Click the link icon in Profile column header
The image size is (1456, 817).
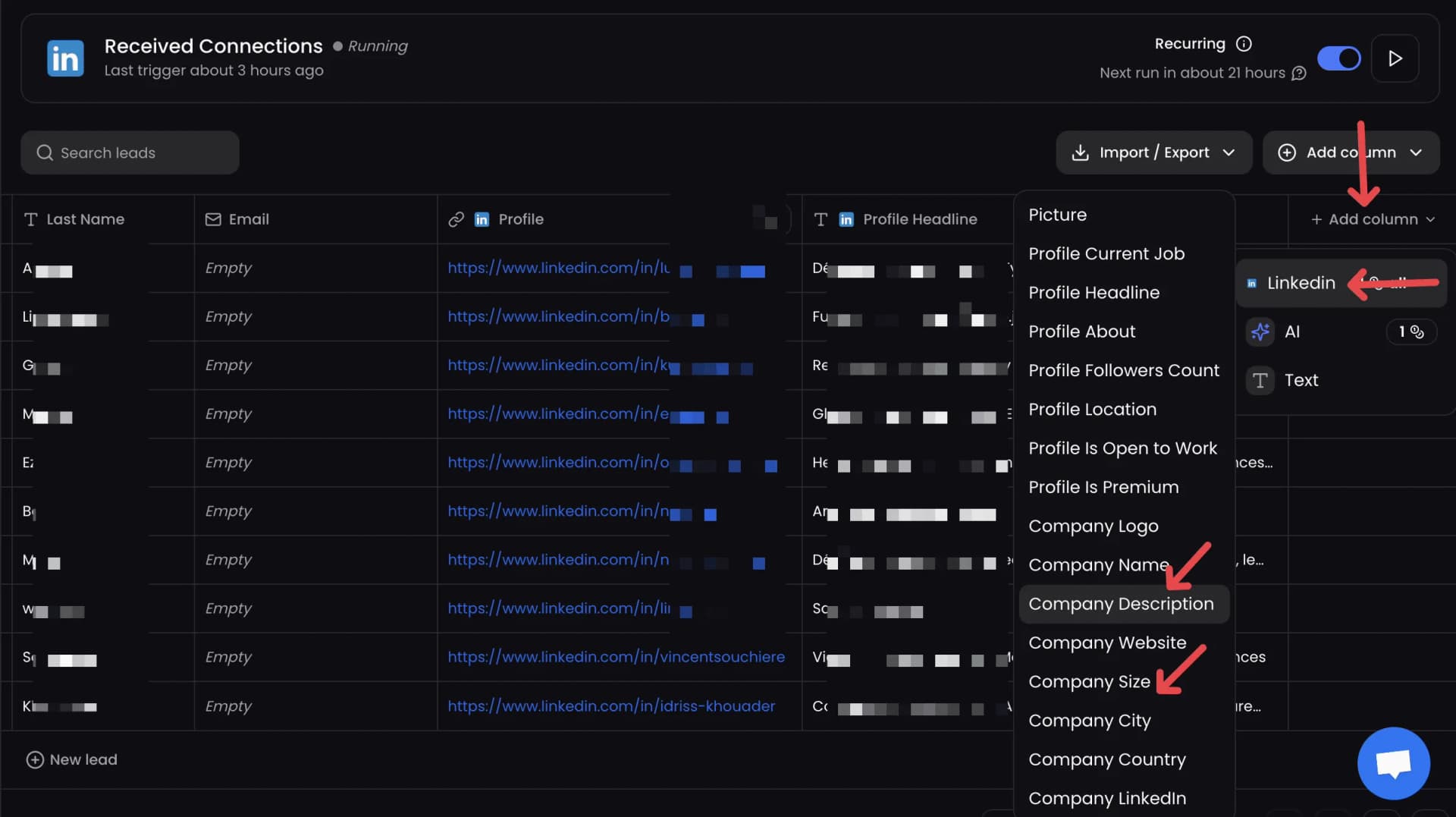pyautogui.click(x=456, y=219)
